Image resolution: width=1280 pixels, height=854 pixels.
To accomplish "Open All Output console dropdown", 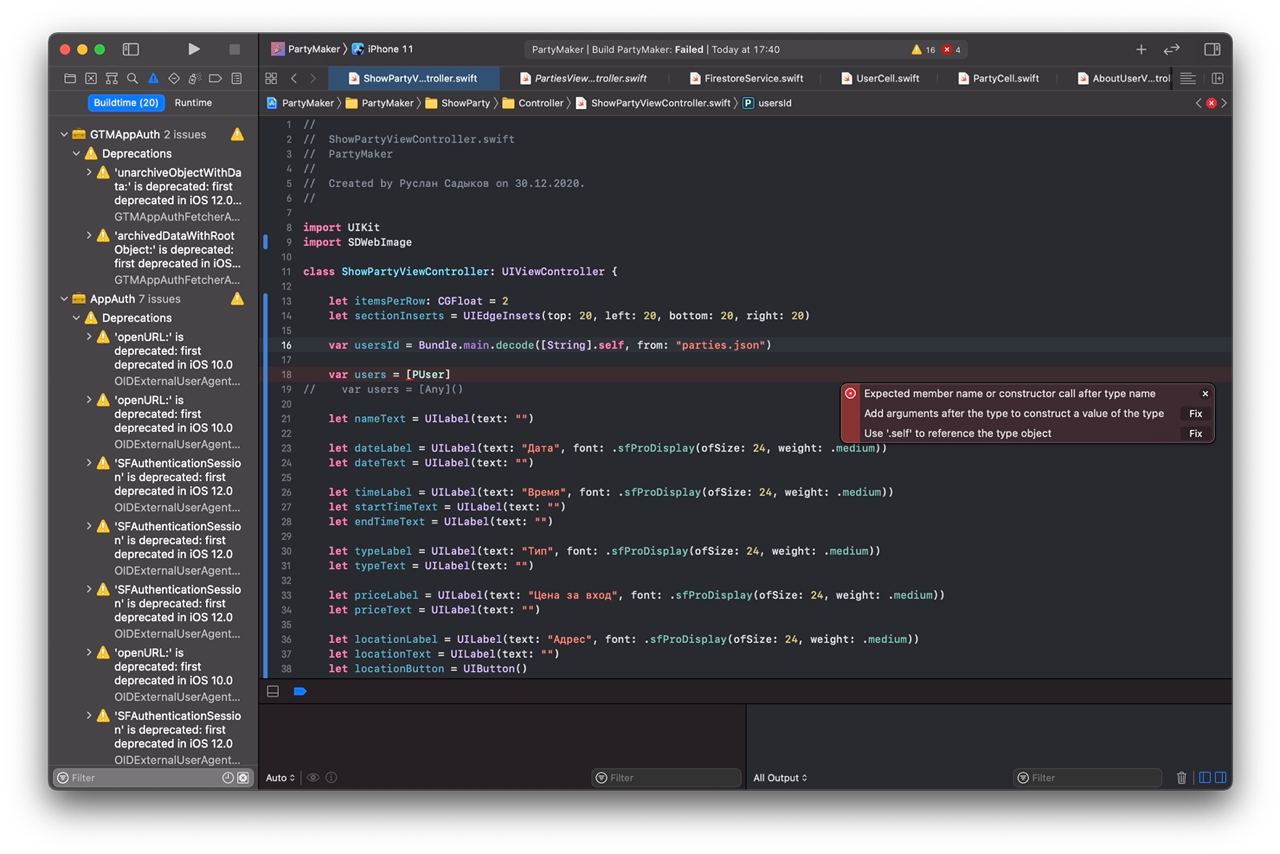I will 780,778.
